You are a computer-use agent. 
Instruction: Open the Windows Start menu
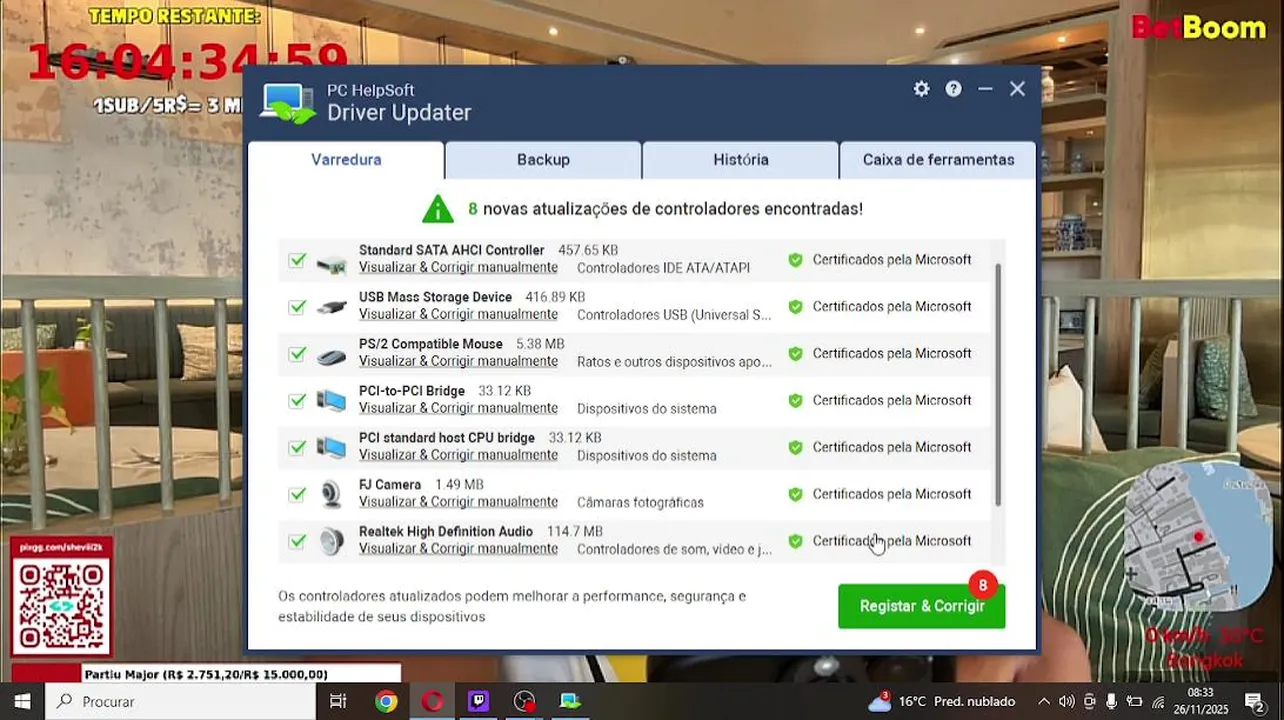pos(22,701)
